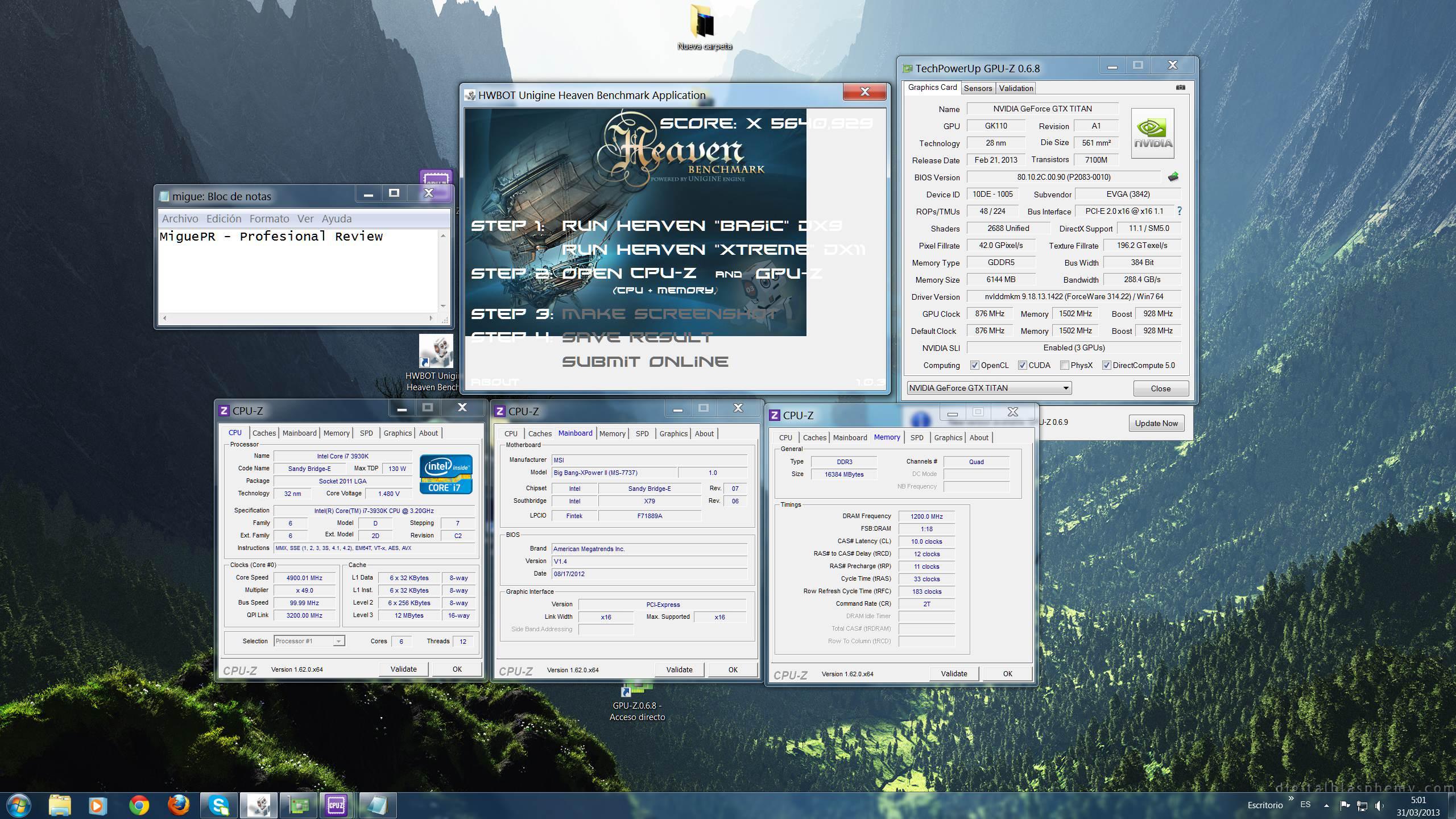1456x819 pixels.
Task: Open Firefox from the taskbar
Action: [x=179, y=805]
